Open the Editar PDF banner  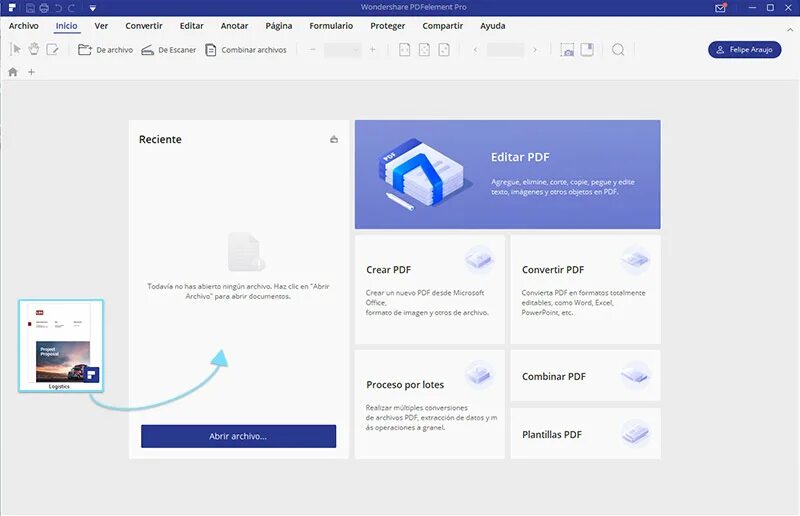[x=507, y=174]
